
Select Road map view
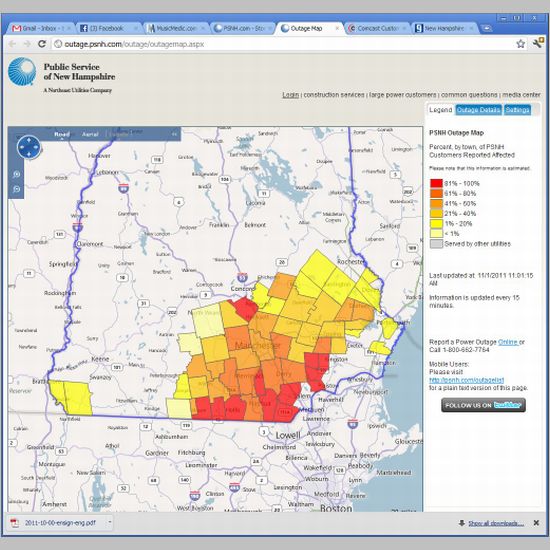(62, 134)
